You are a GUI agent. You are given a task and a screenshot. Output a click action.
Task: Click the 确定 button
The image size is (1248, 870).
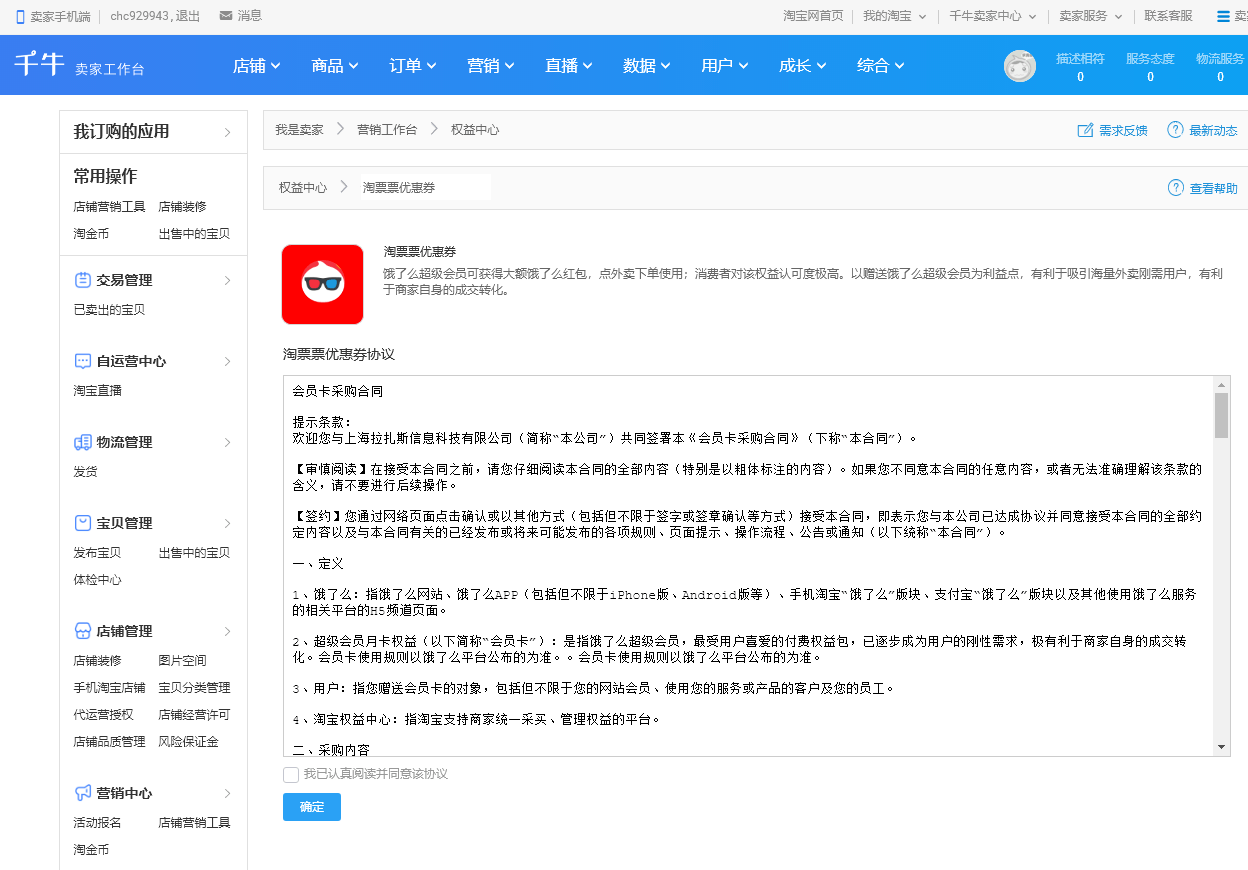pos(312,807)
